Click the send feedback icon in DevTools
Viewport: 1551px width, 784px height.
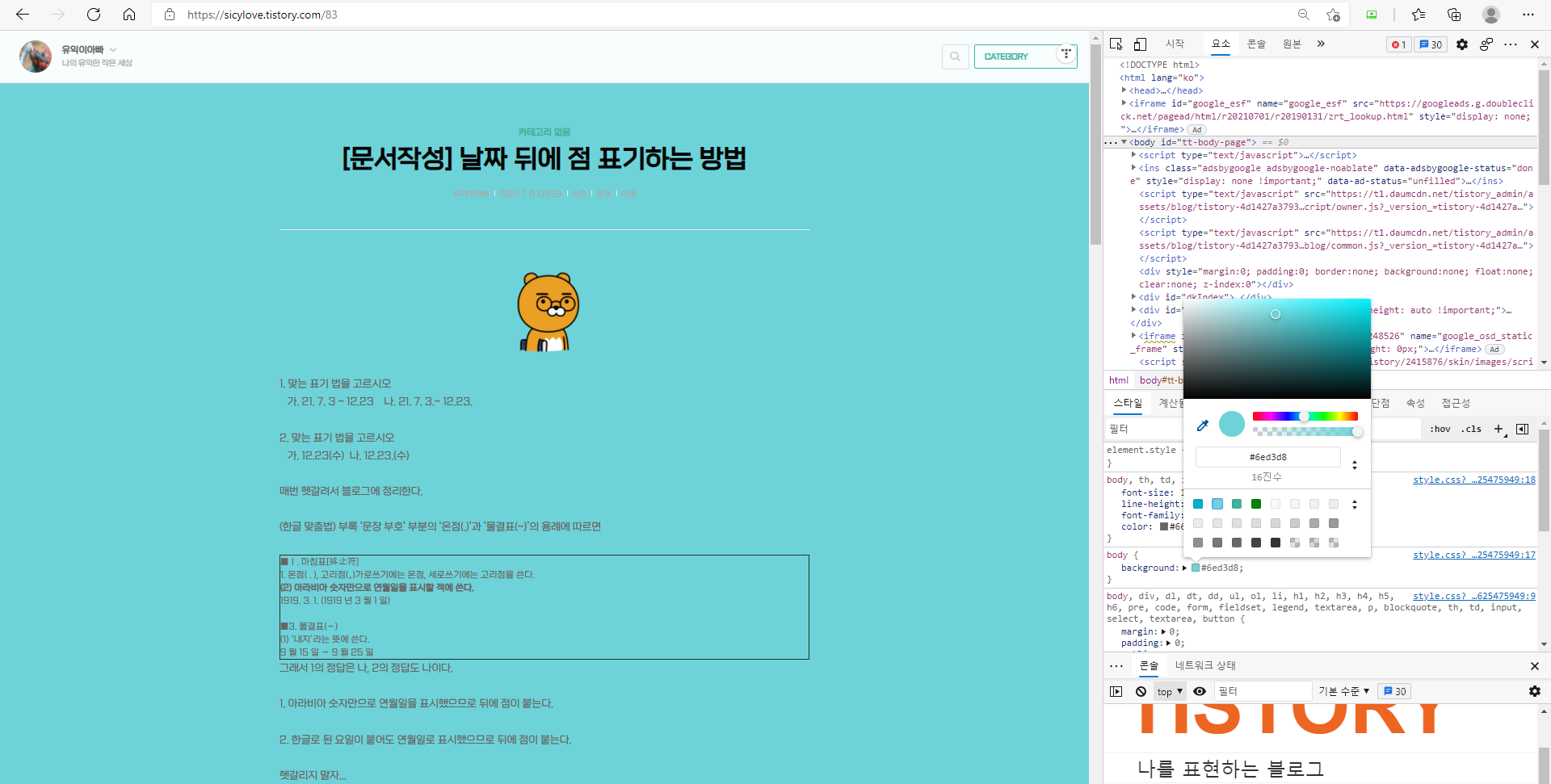pyautogui.click(x=1486, y=44)
